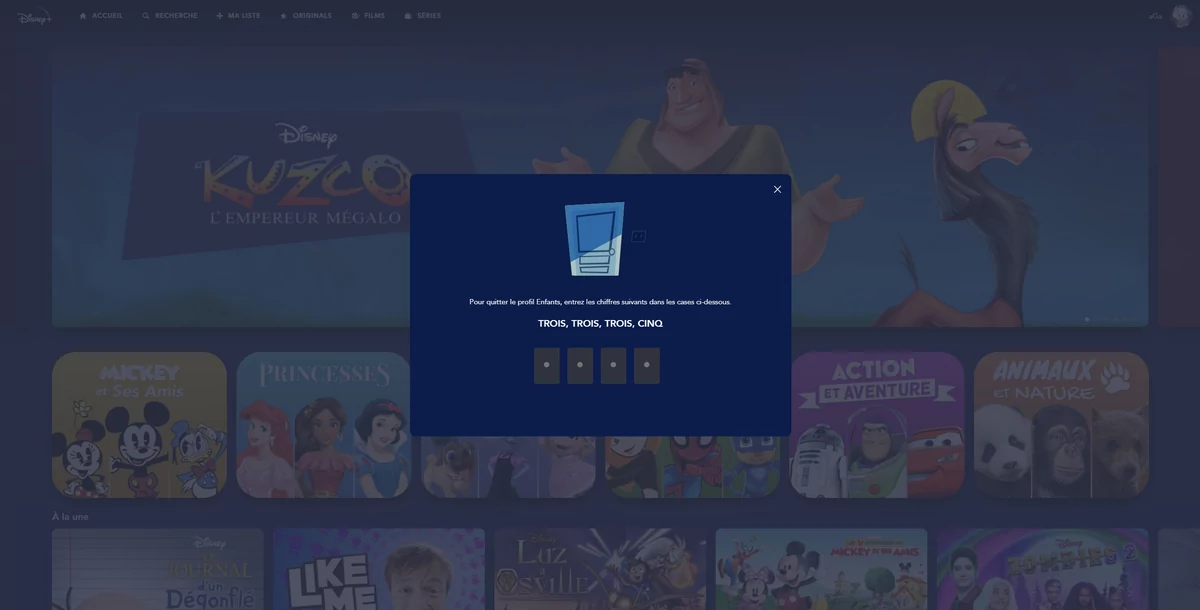Close the exit-kids-profile dialog with the X
Viewport: 1200px width, 610px height.
pyautogui.click(x=777, y=189)
